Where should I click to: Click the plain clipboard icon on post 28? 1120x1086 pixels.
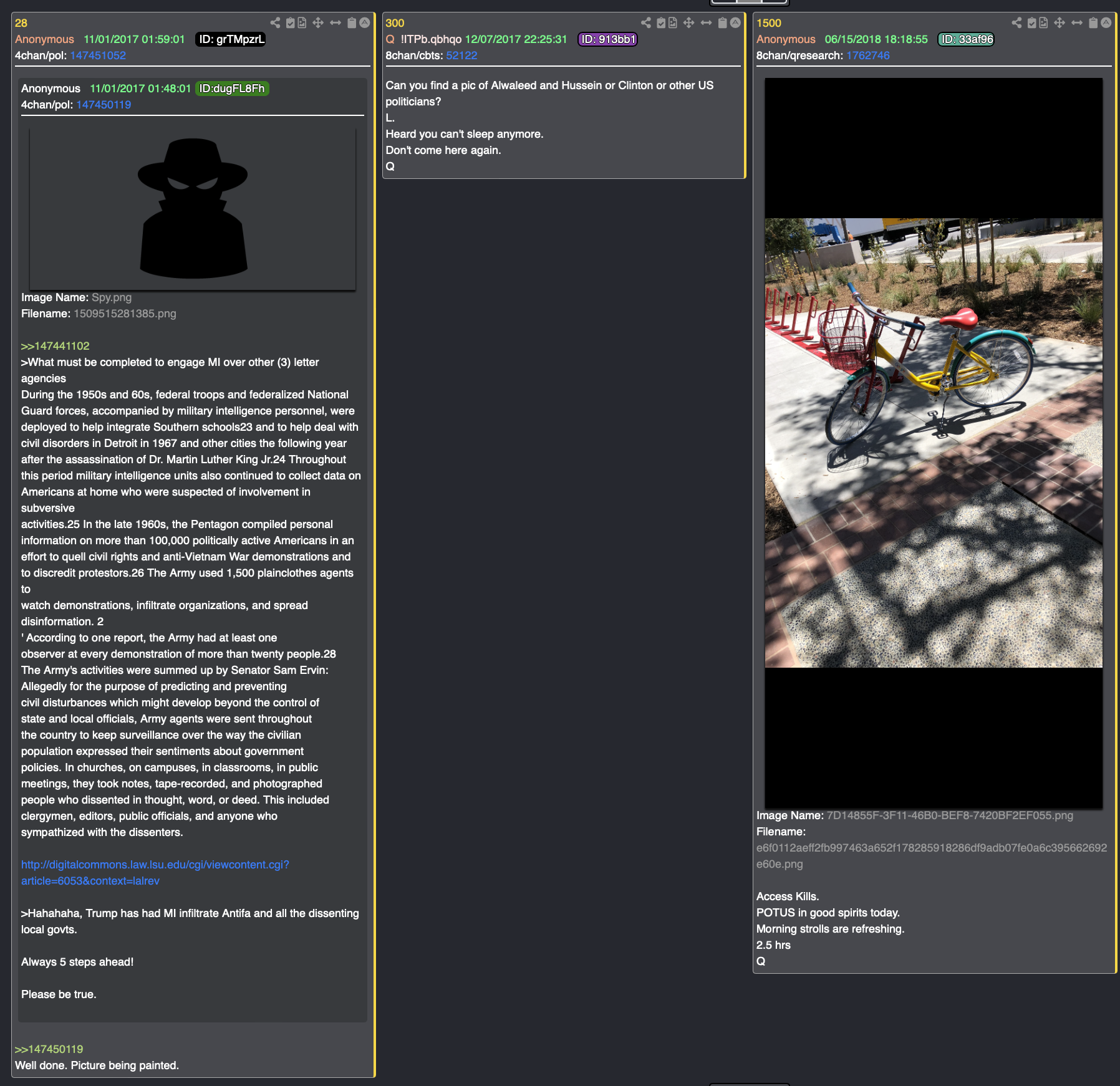click(352, 23)
